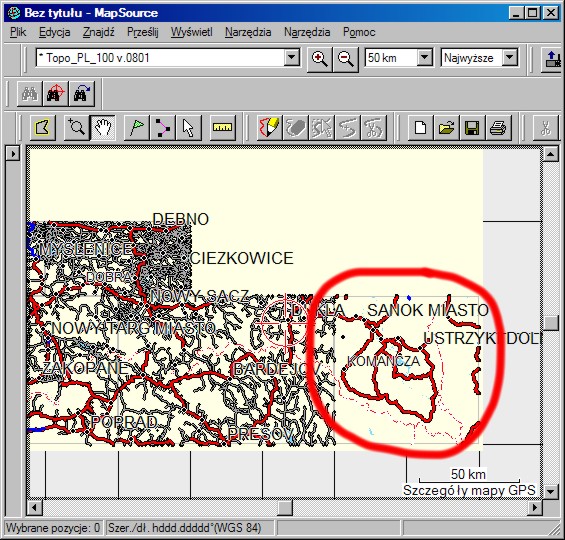
Task: Click the greyed Track Join tool
Action: pyautogui.click(x=348, y=127)
